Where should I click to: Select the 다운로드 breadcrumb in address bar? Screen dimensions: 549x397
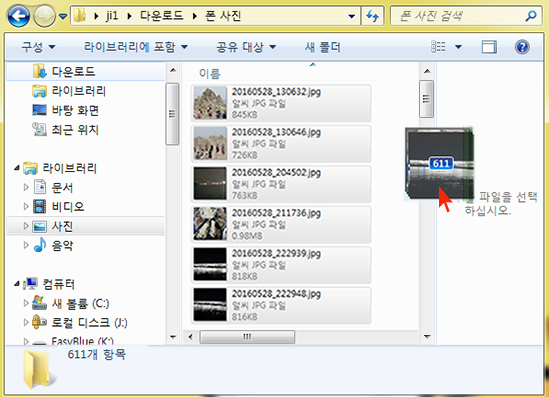[x=161, y=16]
